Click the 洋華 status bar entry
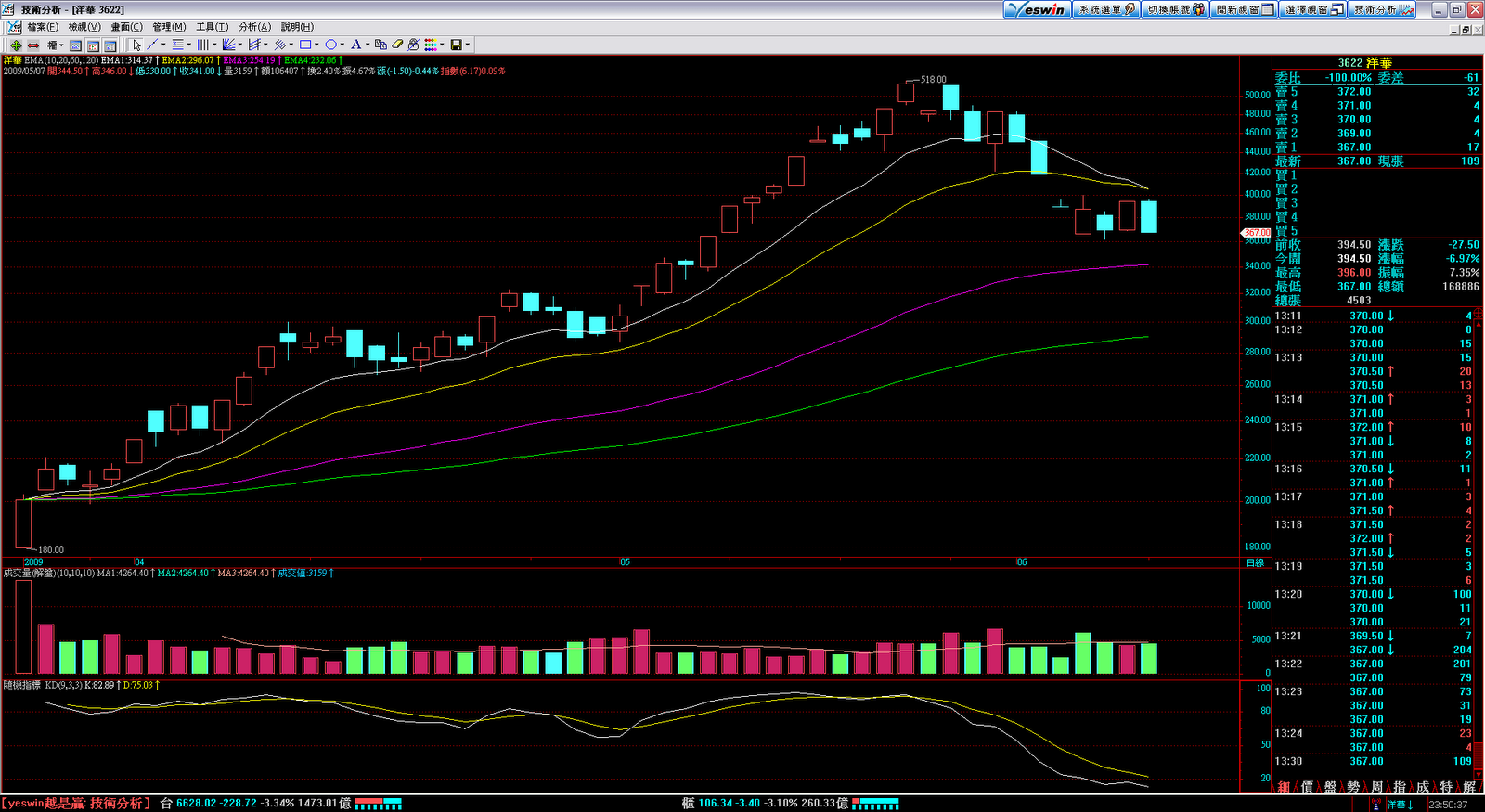The width and height of the screenshot is (1485, 812). pyautogui.click(x=1400, y=805)
